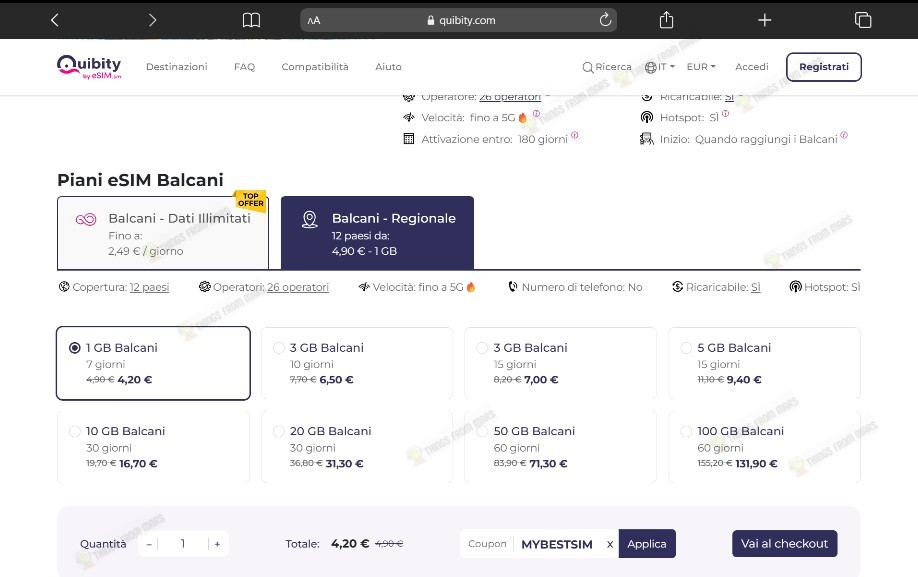
Task: Increase quantity with the plus button
Action: [x=217, y=544]
